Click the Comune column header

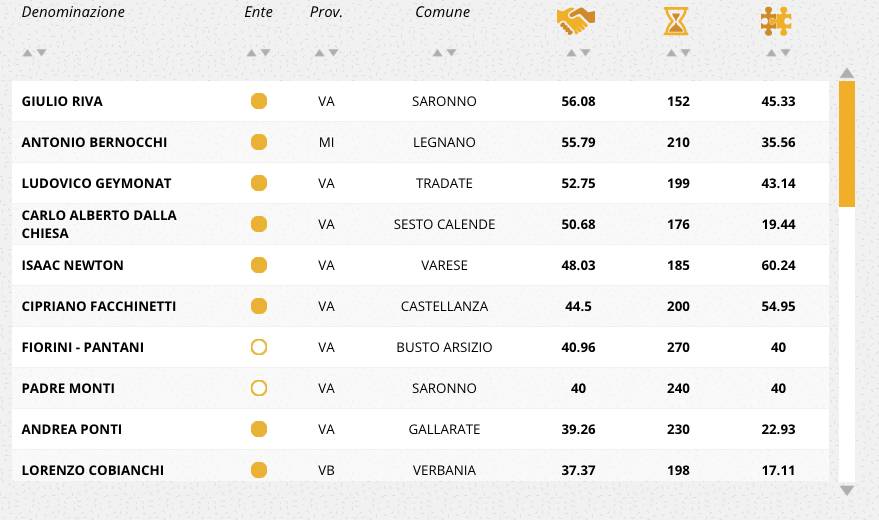pyautogui.click(x=442, y=12)
